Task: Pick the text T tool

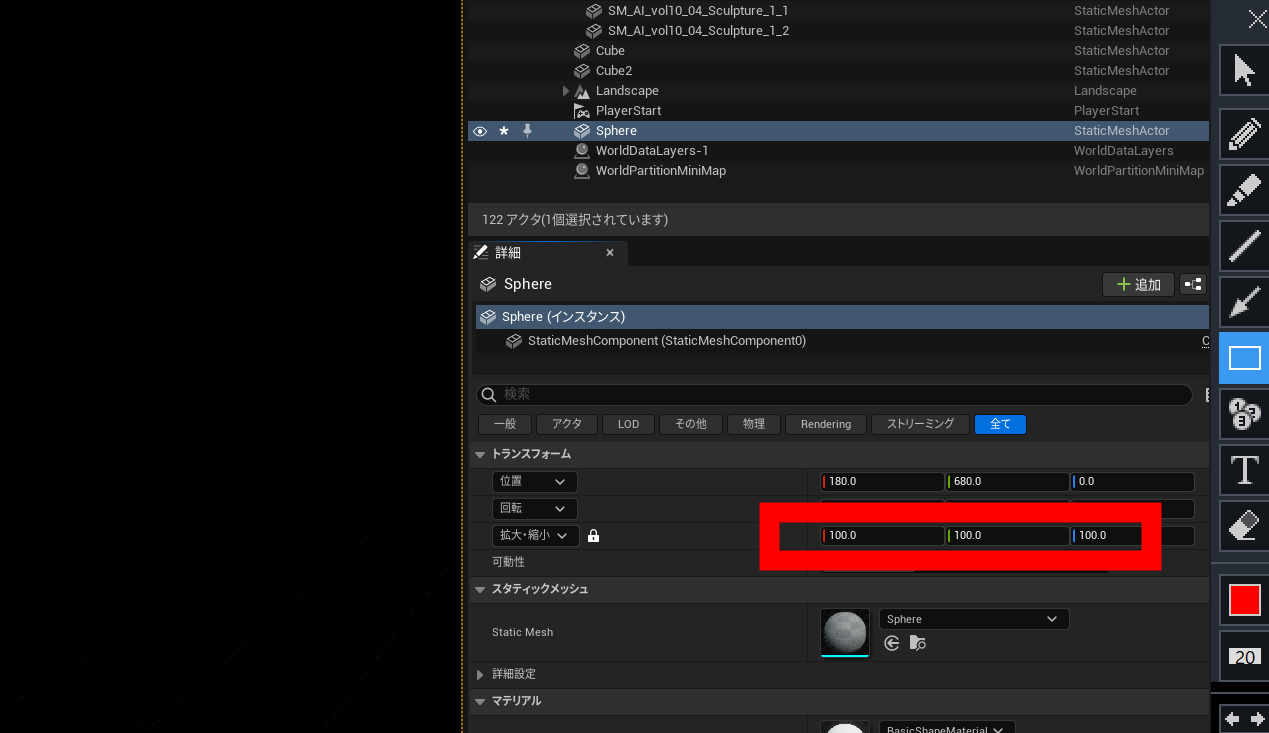Action: [x=1243, y=469]
